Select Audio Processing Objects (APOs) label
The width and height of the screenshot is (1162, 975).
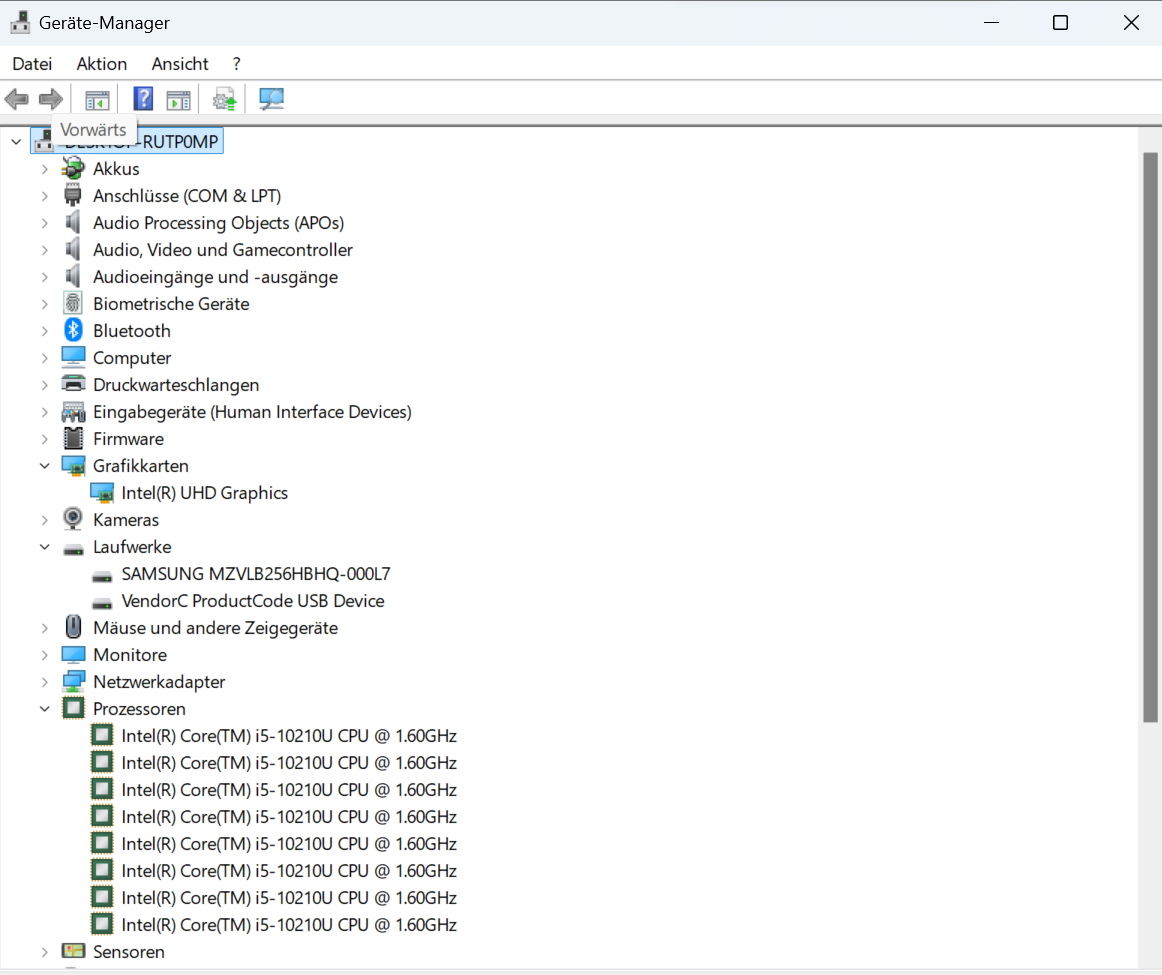[x=219, y=223]
